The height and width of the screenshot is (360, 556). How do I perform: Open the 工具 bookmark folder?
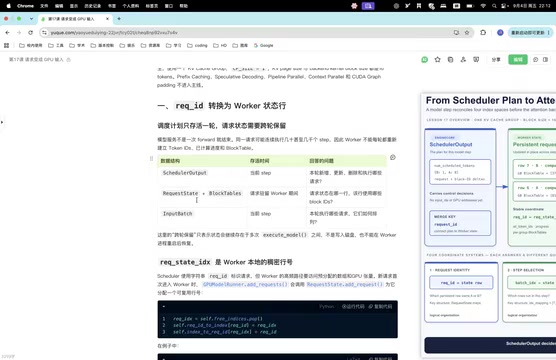pos(56,45)
